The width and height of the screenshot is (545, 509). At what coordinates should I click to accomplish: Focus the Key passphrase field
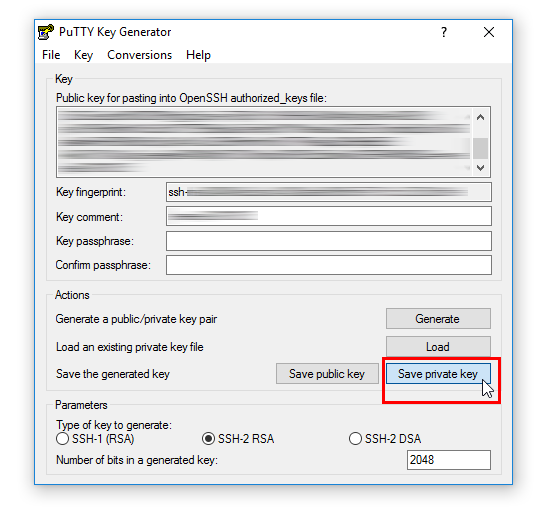coord(329,241)
